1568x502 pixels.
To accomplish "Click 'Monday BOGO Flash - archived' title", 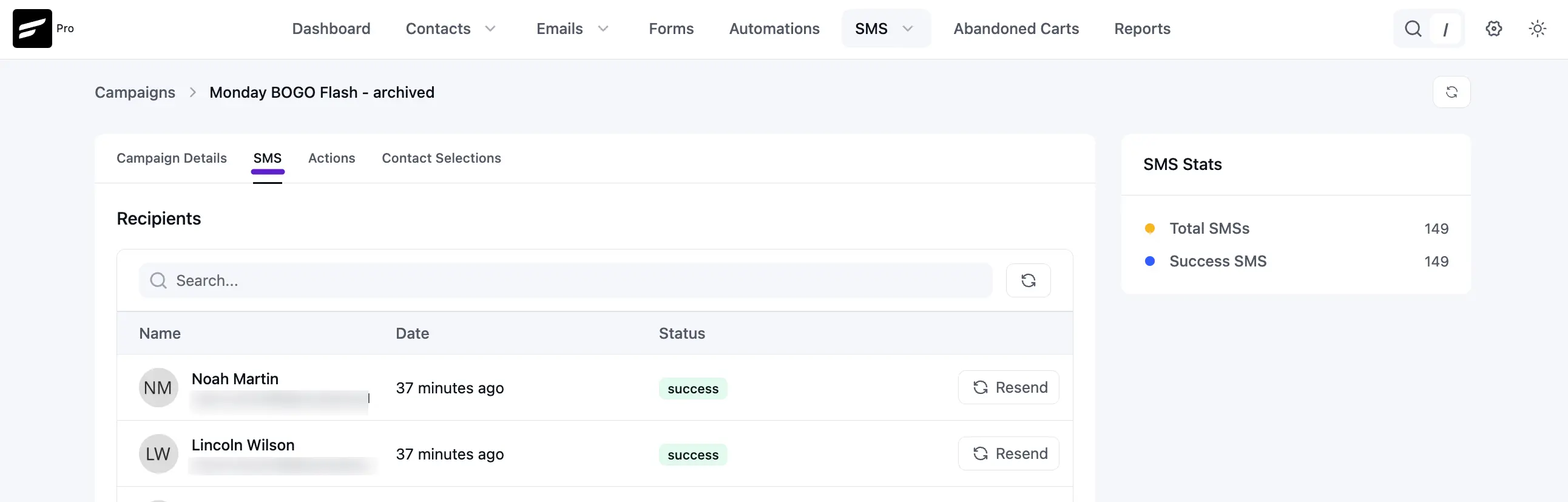I will (322, 92).
